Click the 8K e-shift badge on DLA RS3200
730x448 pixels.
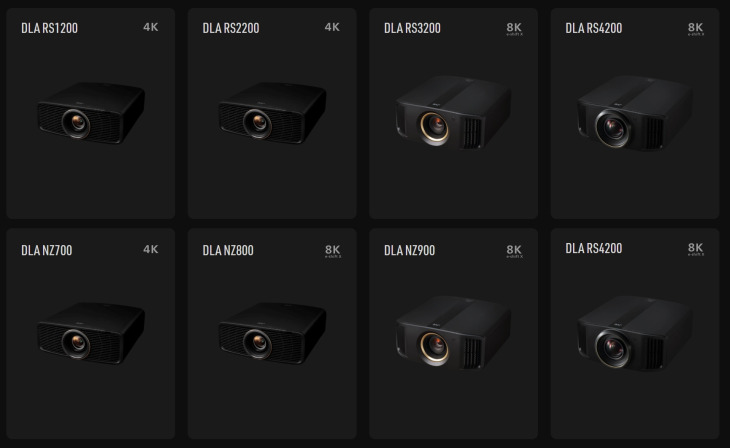pos(514,29)
